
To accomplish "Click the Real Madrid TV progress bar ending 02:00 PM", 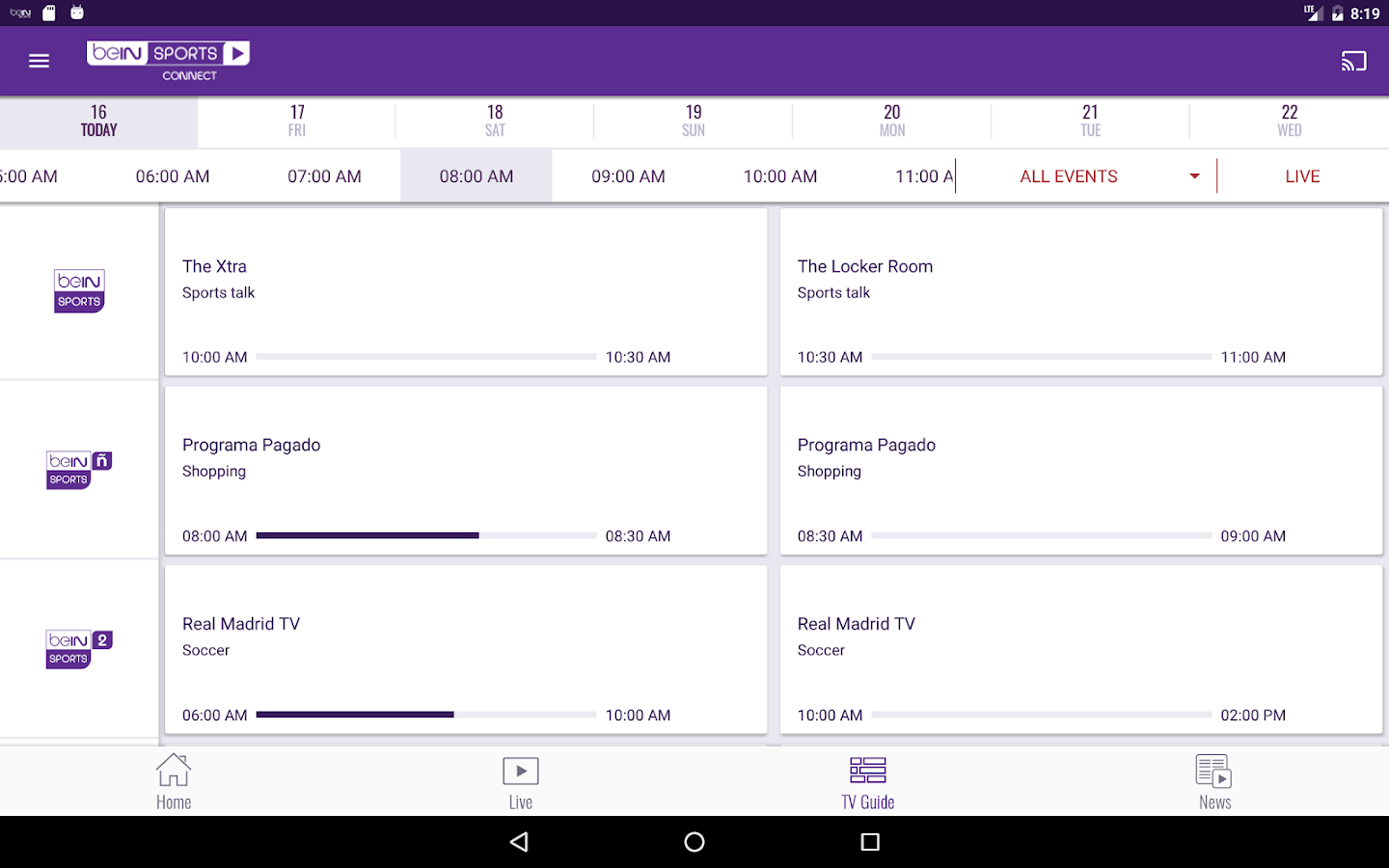I will (1042, 715).
